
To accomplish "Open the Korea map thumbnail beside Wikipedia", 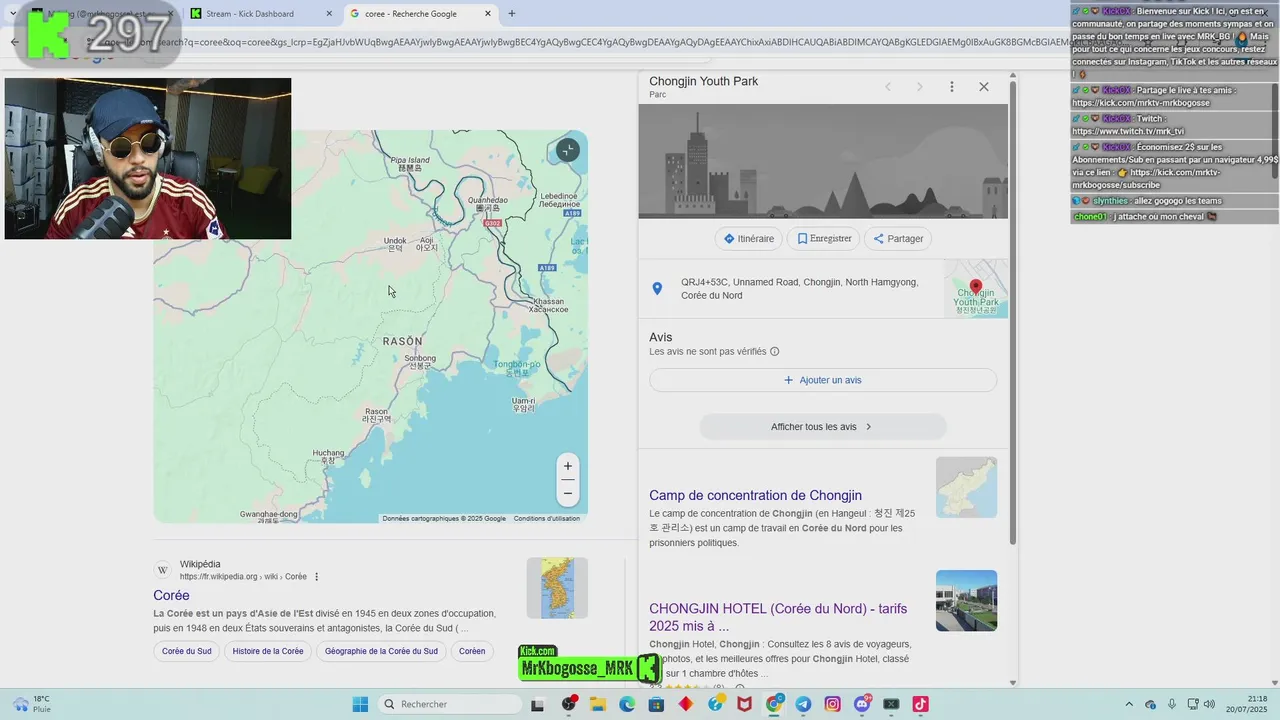I will (557, 588).
